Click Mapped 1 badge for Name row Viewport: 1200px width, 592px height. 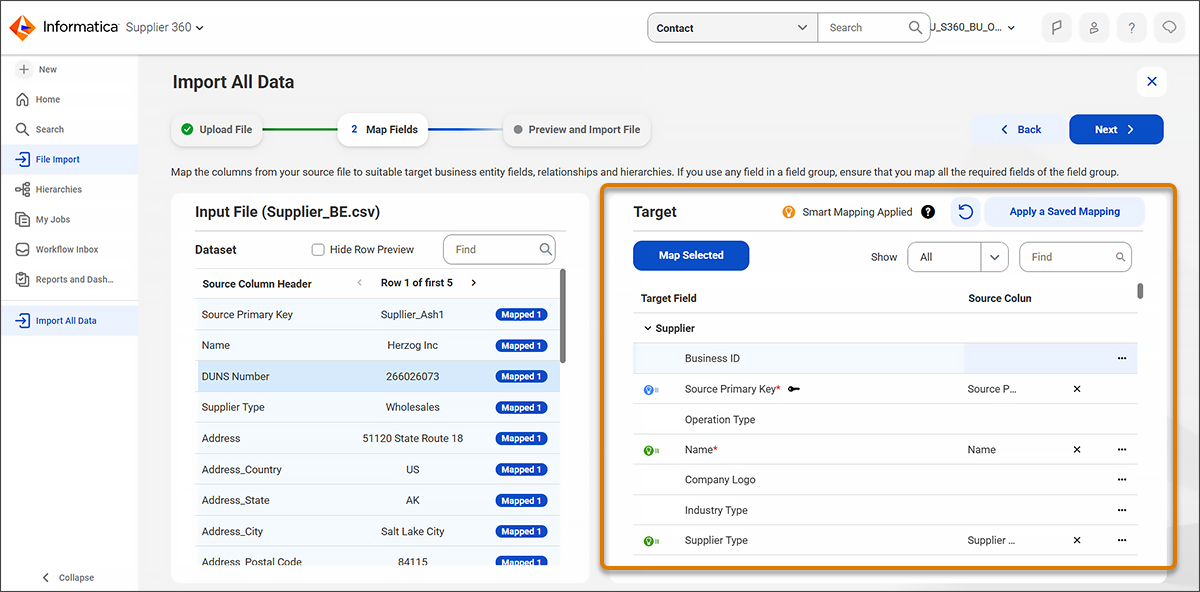(x=521, y=345)
